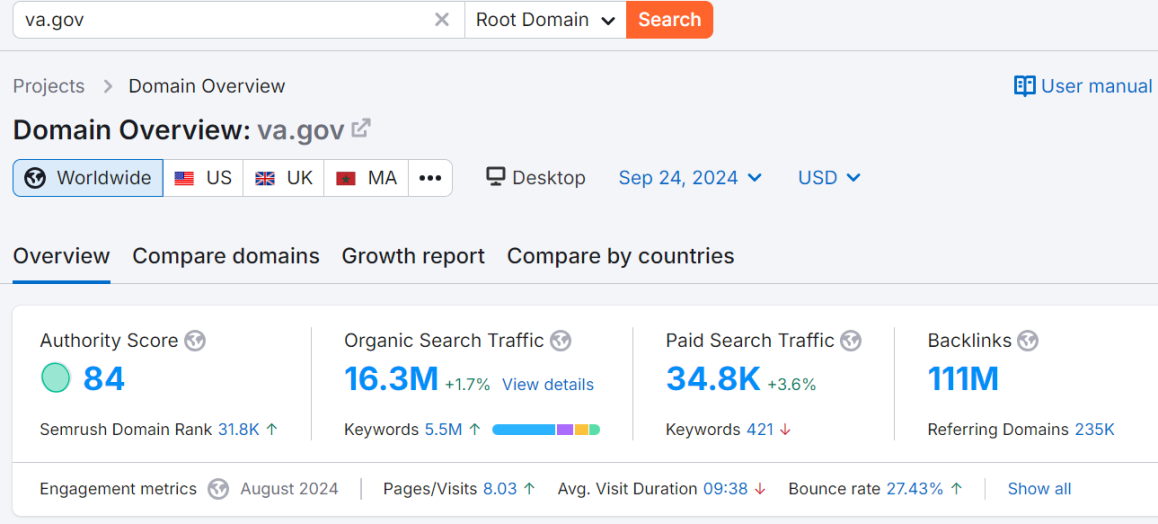
Task: Click the August 2024 engagement date
Action: coord(290,489)
